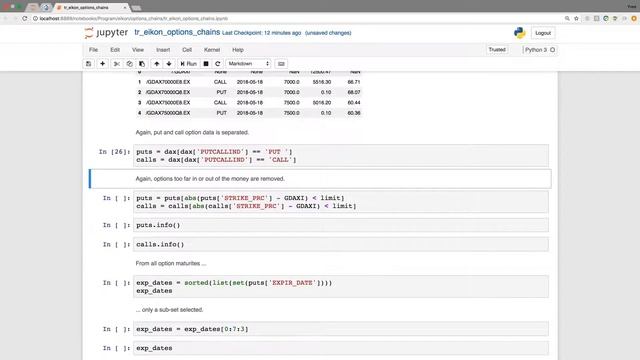Click the 60.36 value in table
The height and width of the screenshot is (360, 640).
pos(354,113)
